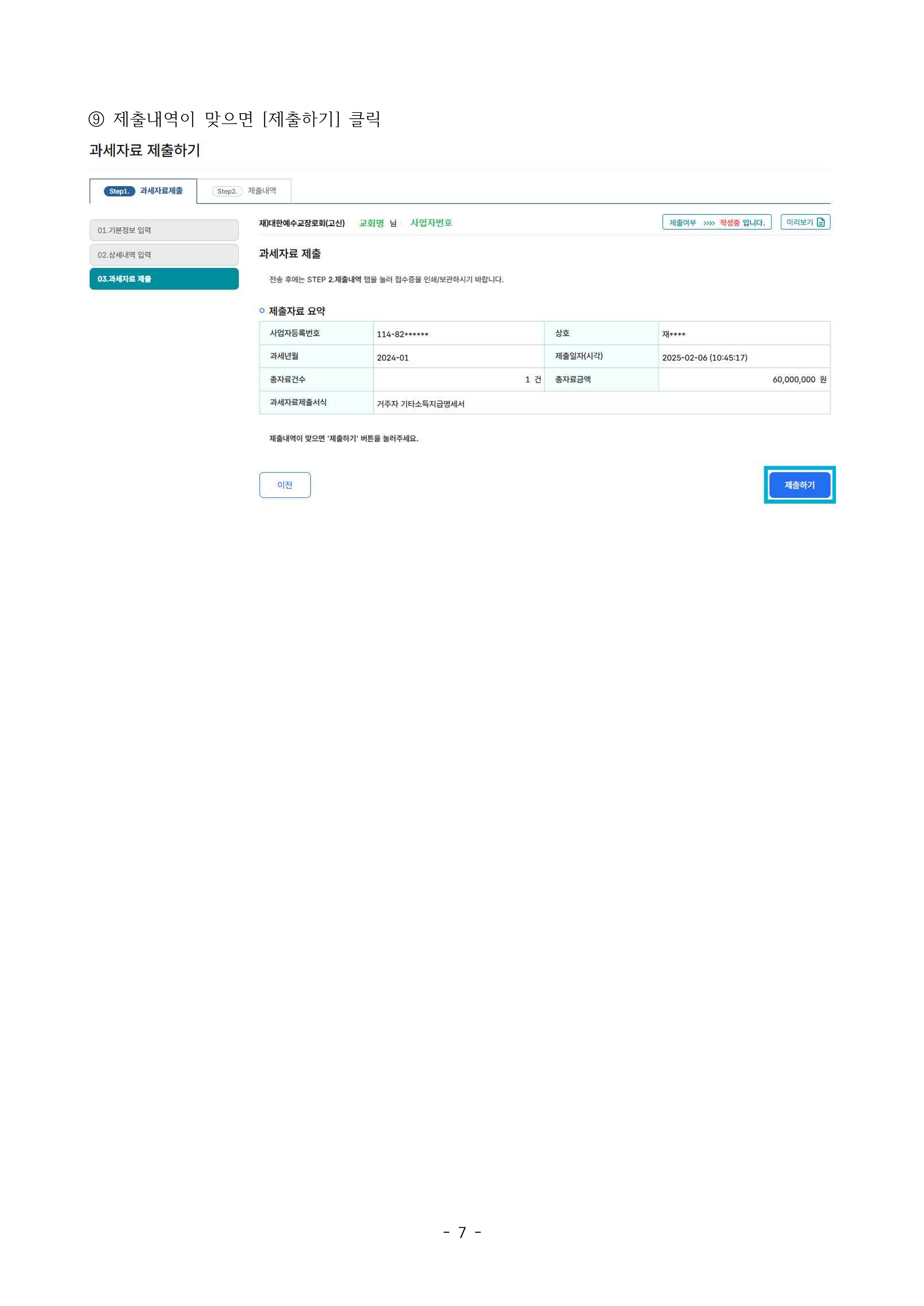This screenshot has height=1306, width=924.
Task: Click the Step1. badge pill
Action: click(x=119, y=191)
